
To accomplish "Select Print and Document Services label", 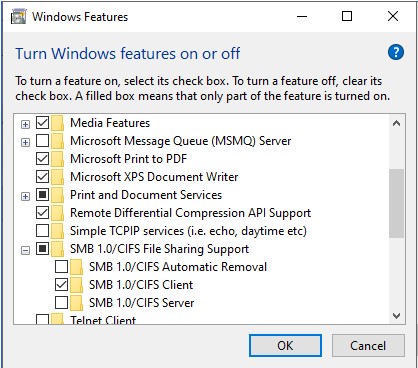I will coord(146,195).
